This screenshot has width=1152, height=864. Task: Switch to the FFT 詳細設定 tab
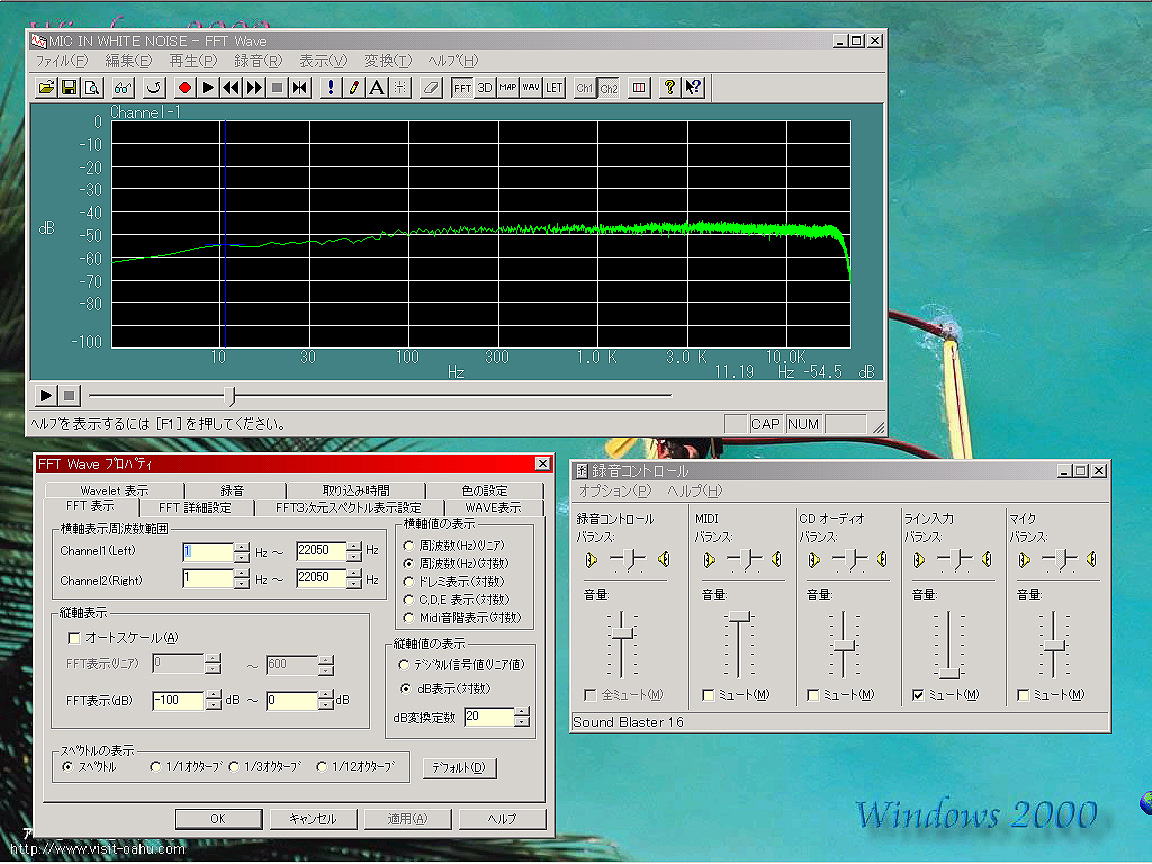tap(195, 508)
